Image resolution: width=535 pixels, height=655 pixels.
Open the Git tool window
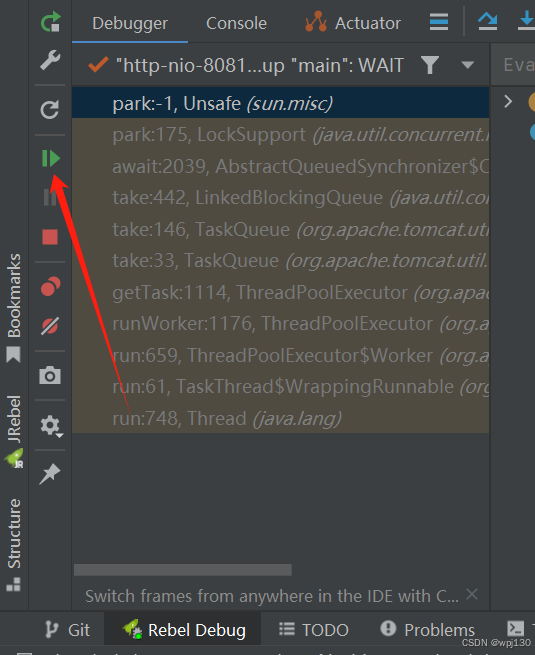point(68,630)
